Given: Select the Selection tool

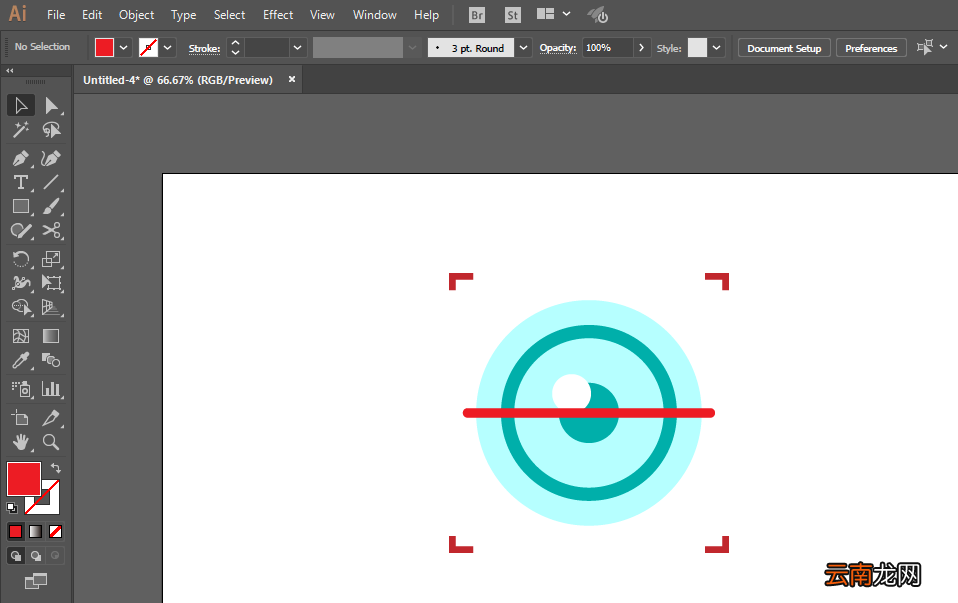Looking at the screenshot, I should [x=21, y=105].
